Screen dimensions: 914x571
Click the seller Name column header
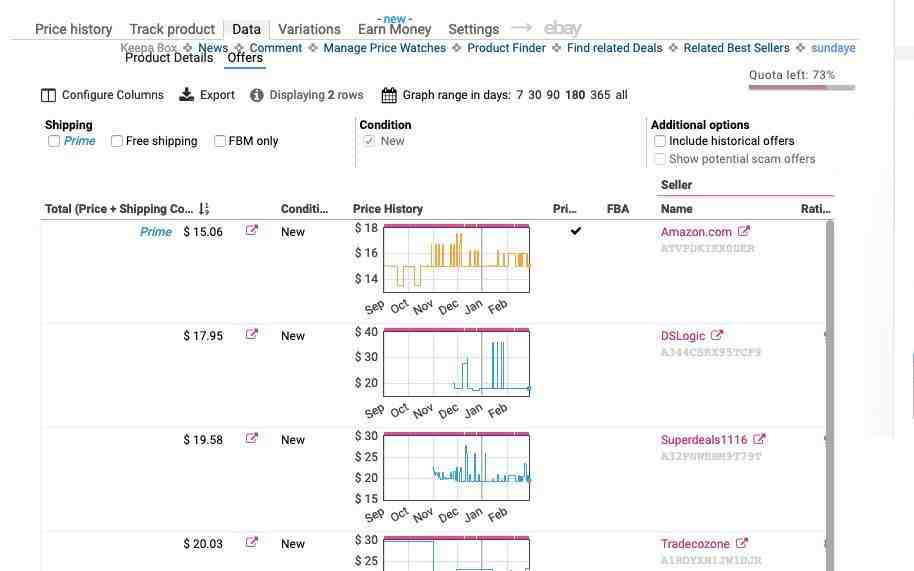coord(677,209)
